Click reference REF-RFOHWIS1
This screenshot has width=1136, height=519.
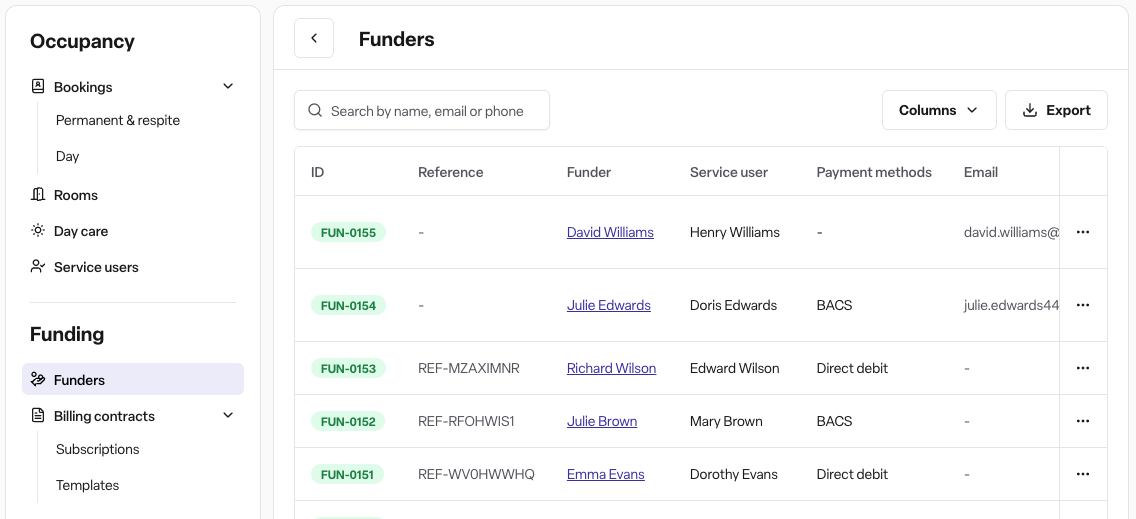467,421
